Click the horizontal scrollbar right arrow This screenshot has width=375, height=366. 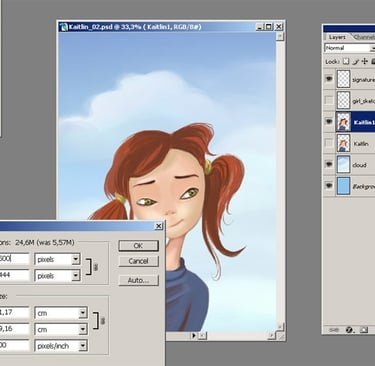pyautogui.click(x=272, y=336)
